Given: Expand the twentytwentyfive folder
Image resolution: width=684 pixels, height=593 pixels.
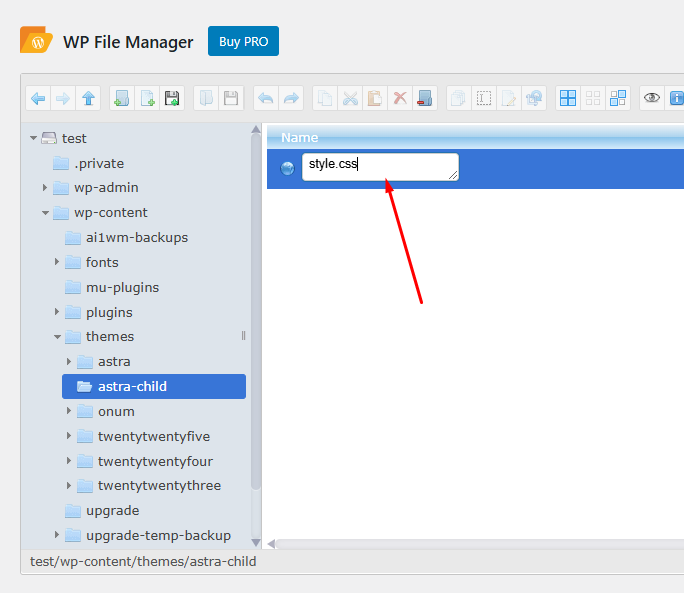Looking at the screenshot, I should tap(69, 436).
